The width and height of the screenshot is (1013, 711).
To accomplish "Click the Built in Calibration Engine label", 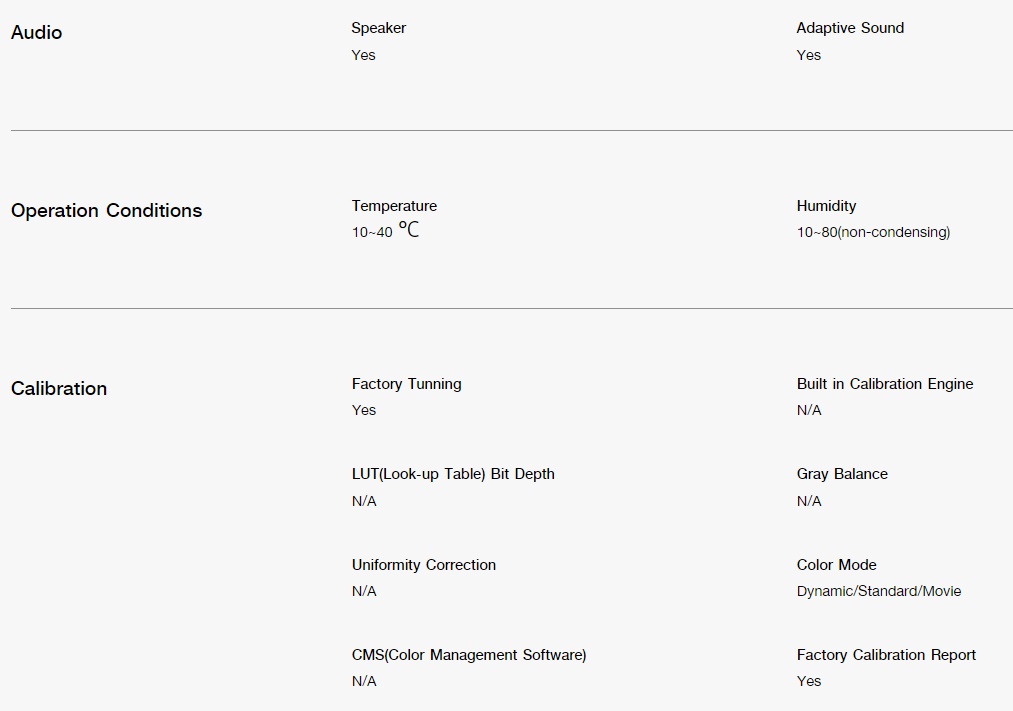I will click(x=885, y=384).
